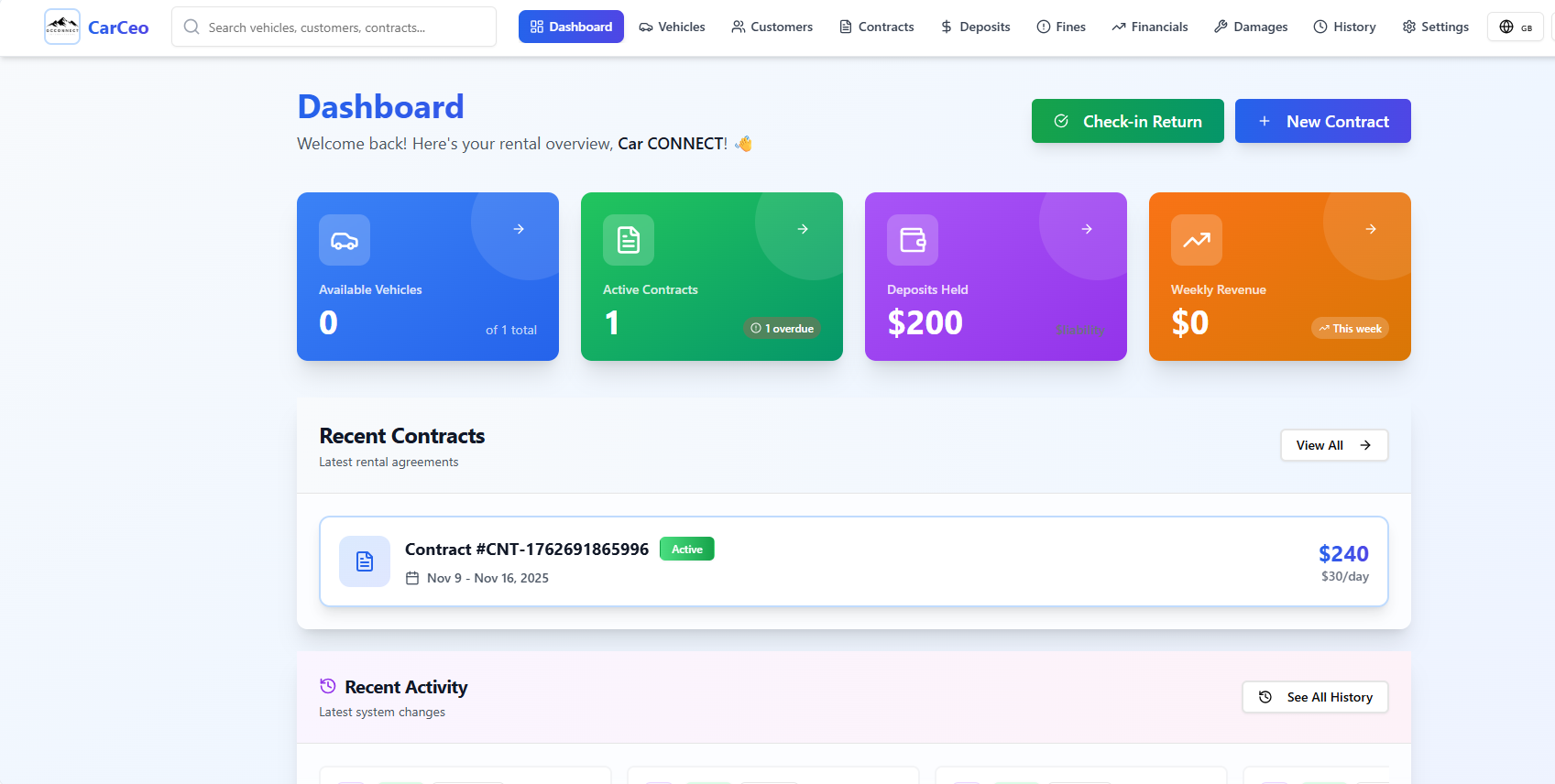Click View All recent contracts

1334,445
